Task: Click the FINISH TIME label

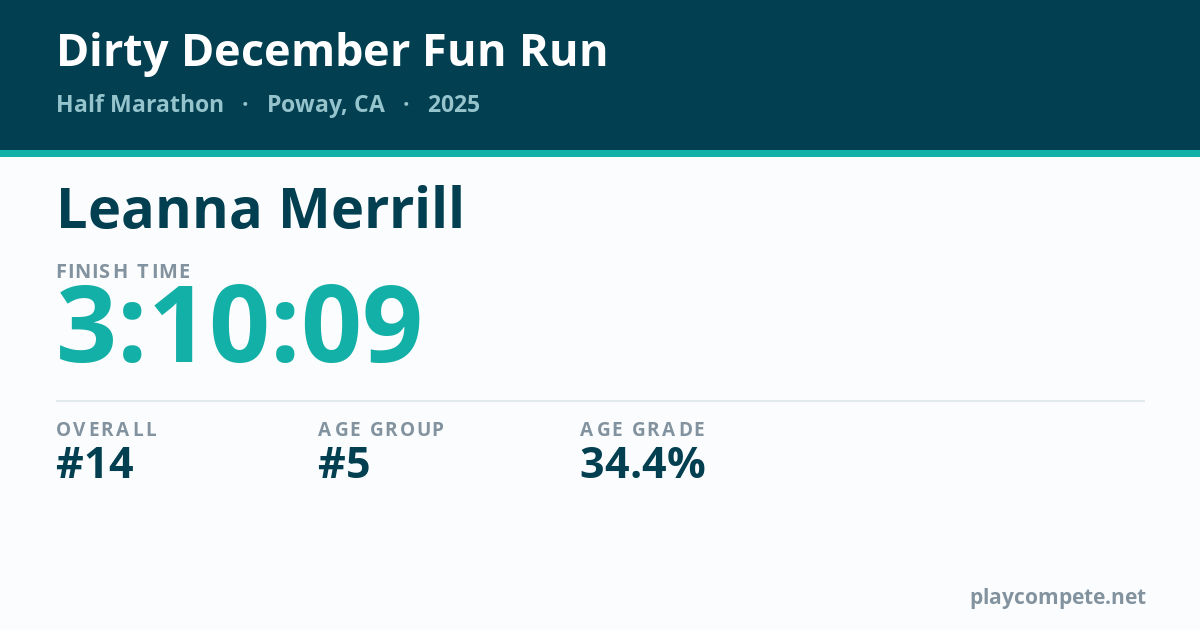Action: pyautogui.click(x=124, y=271)
